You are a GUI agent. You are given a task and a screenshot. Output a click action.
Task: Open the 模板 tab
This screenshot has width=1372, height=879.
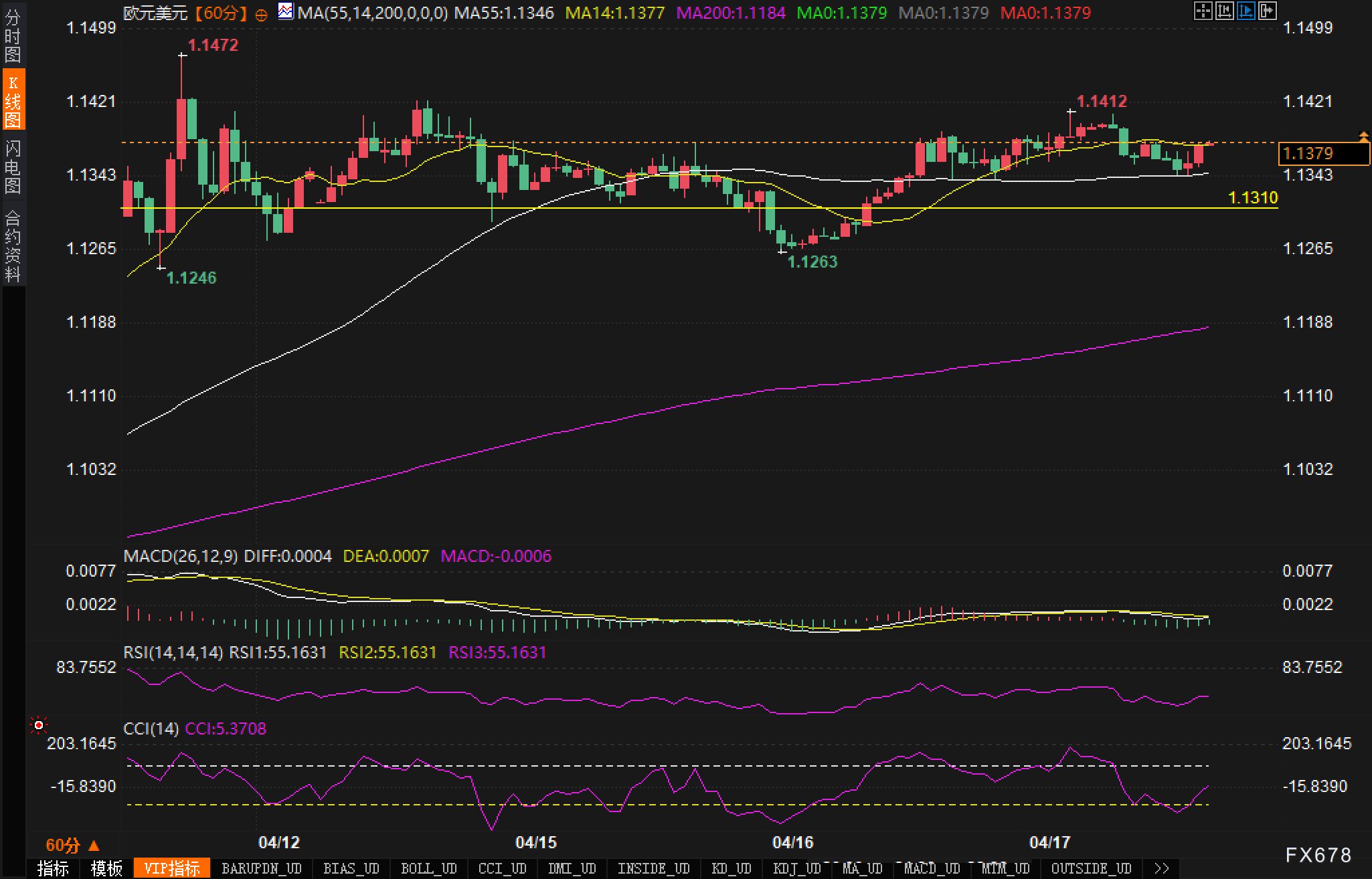click(107, 868)
